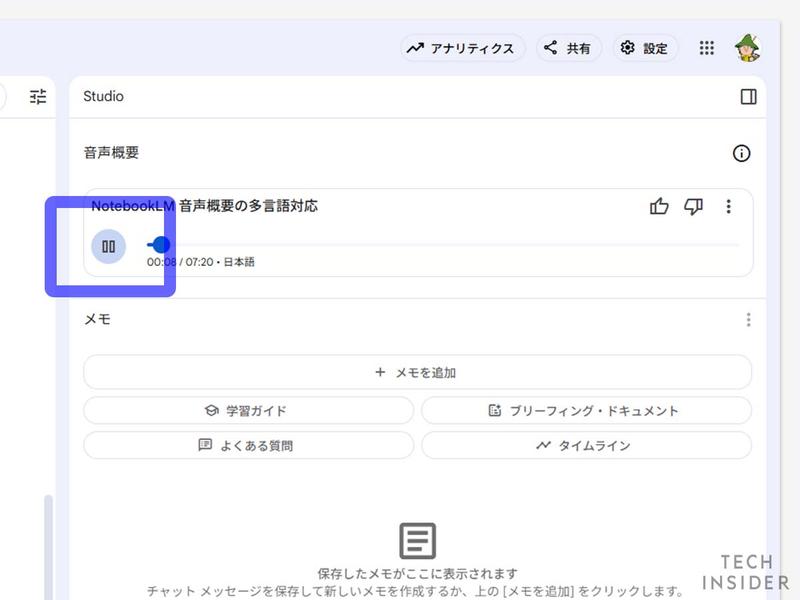Create a タイムライン from sources
Image resolution: width=800 pixels, height=600 pixels.
coord(586,446)
